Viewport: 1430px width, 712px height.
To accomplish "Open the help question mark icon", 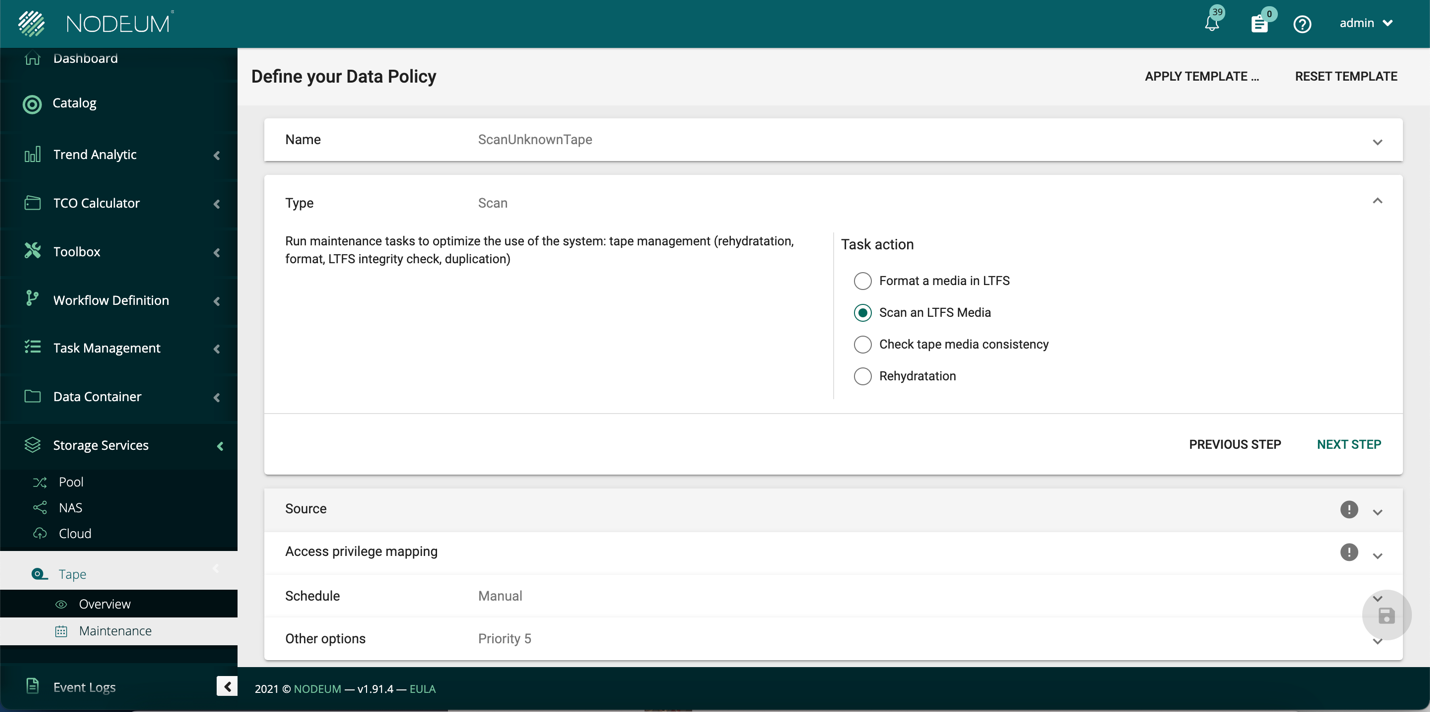I will point(1302,24).
